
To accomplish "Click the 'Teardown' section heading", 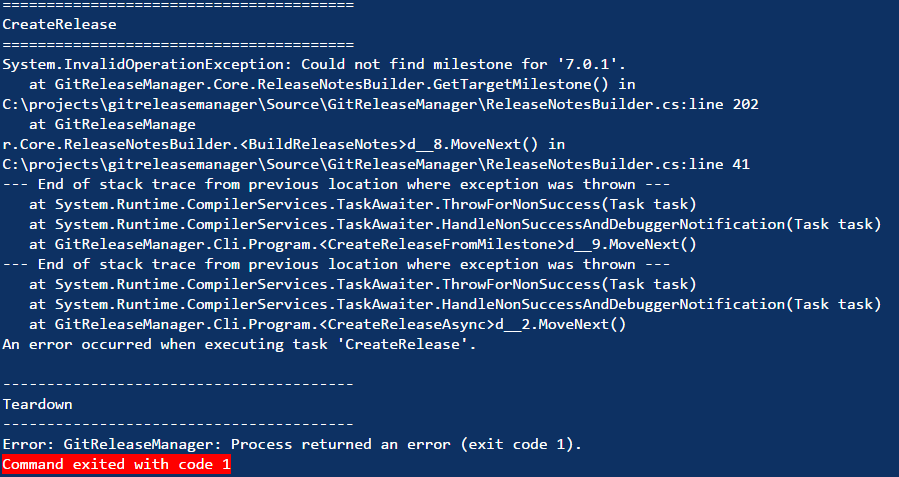I will 37,404.
